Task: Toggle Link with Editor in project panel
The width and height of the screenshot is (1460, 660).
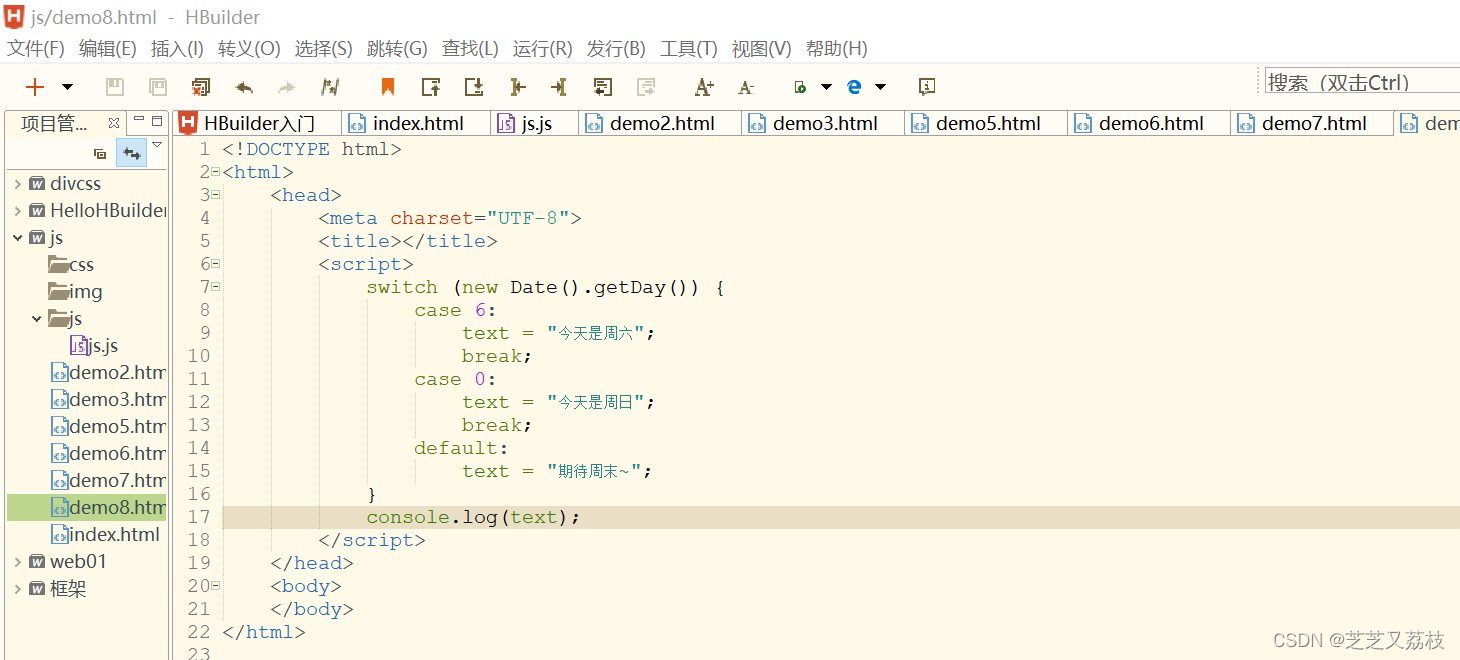Action: coord(131,153)
